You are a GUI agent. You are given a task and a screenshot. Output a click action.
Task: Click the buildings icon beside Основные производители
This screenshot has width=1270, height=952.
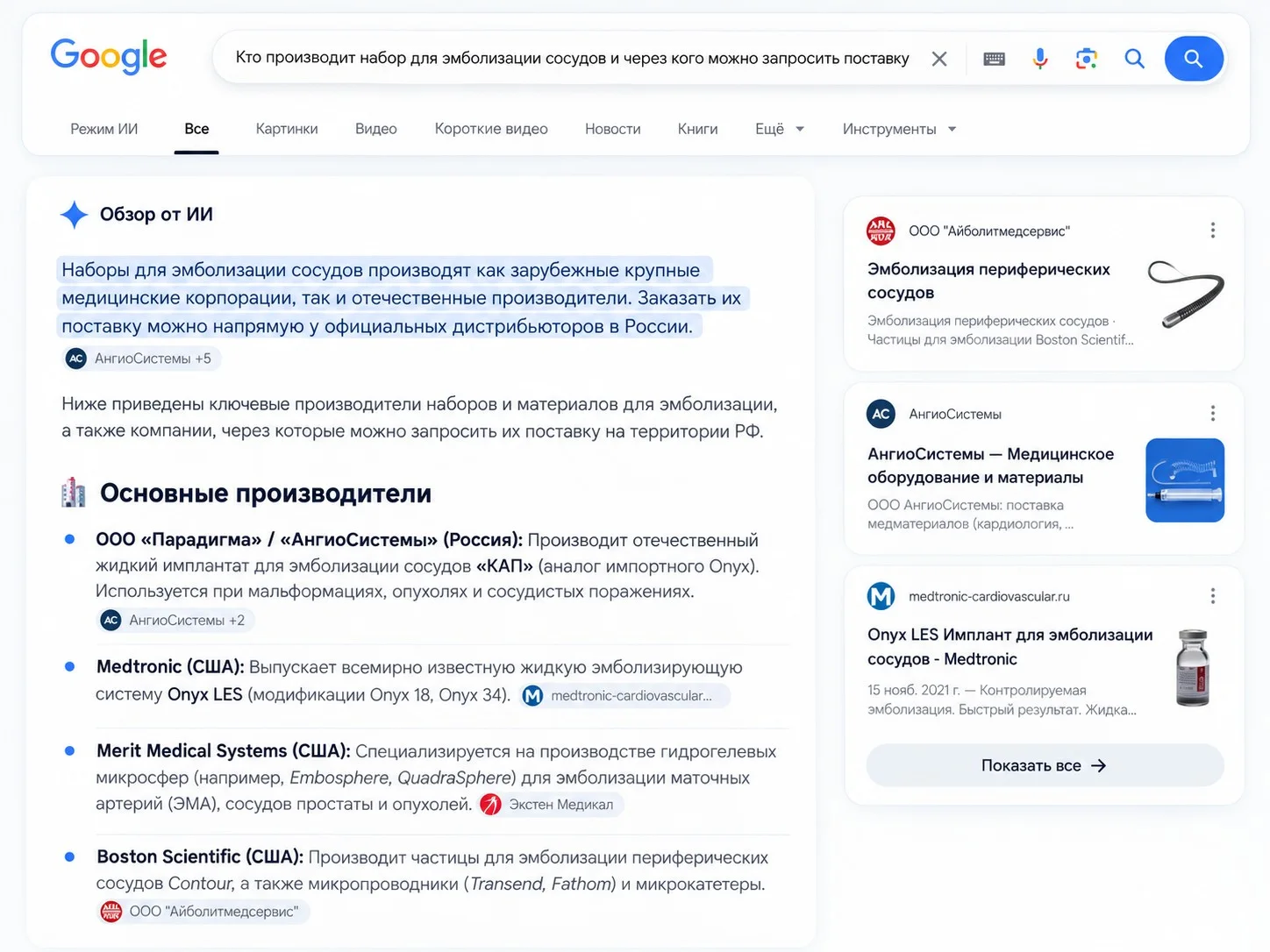pyautogui.click(x=74, y=493)
